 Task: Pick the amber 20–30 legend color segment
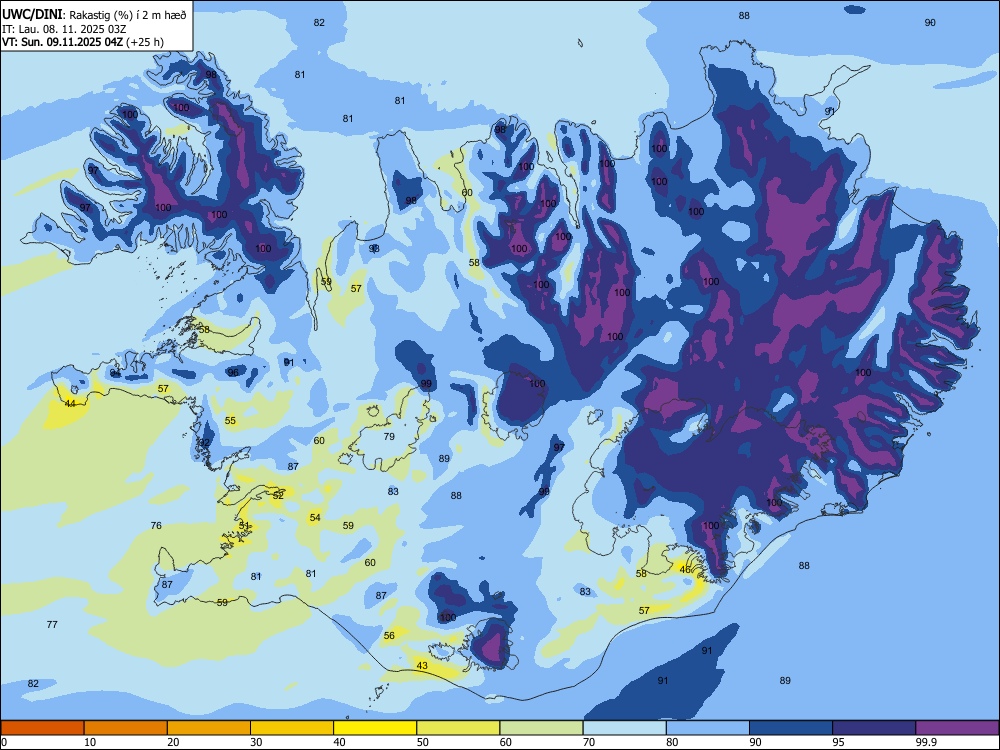click(209, 728)
